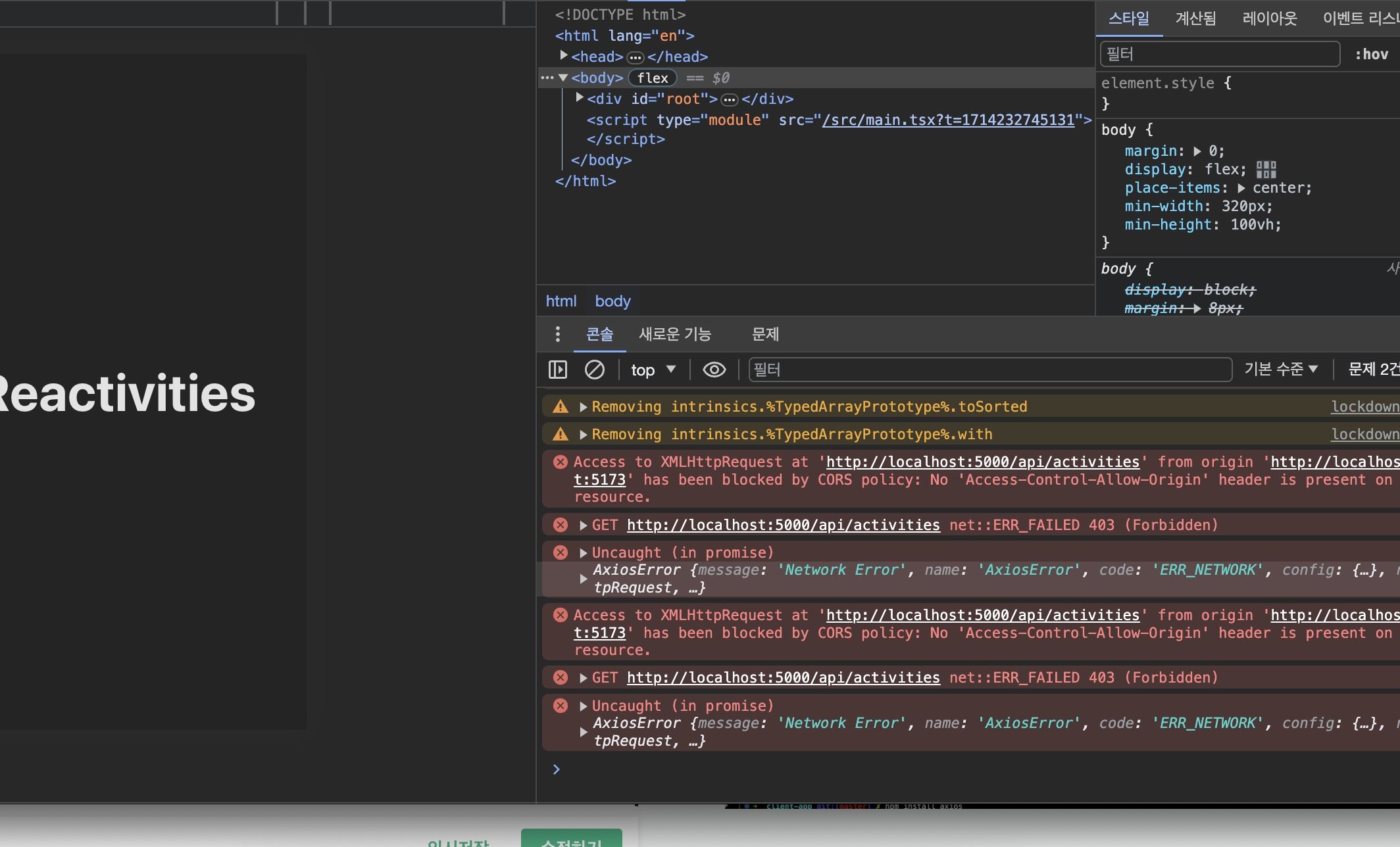Switch to the 계산됨 tab

pyautogui.click(x=1195, y=18)
